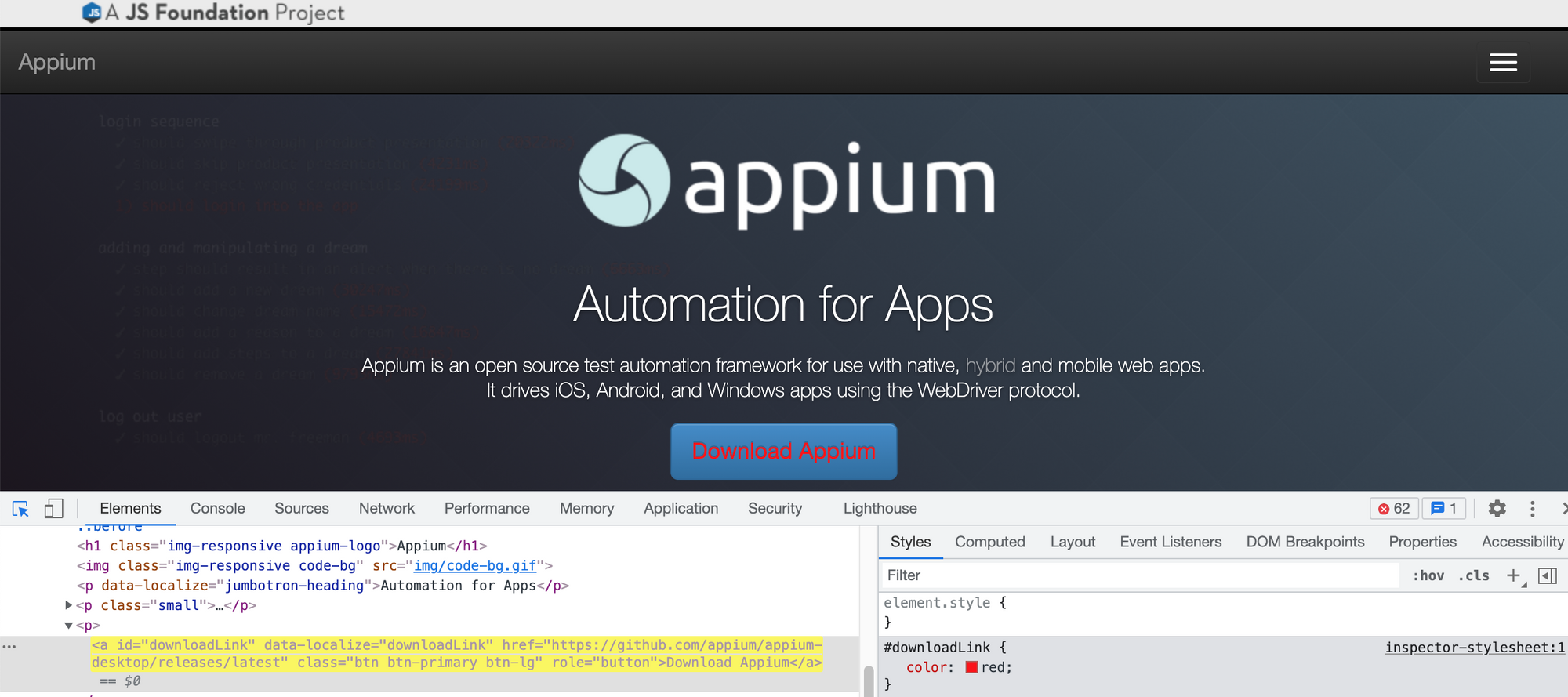The image size is (1568, 697).
Task: Click the element.style rule block
Action: pyautogui.click(x=1223, y=612)
